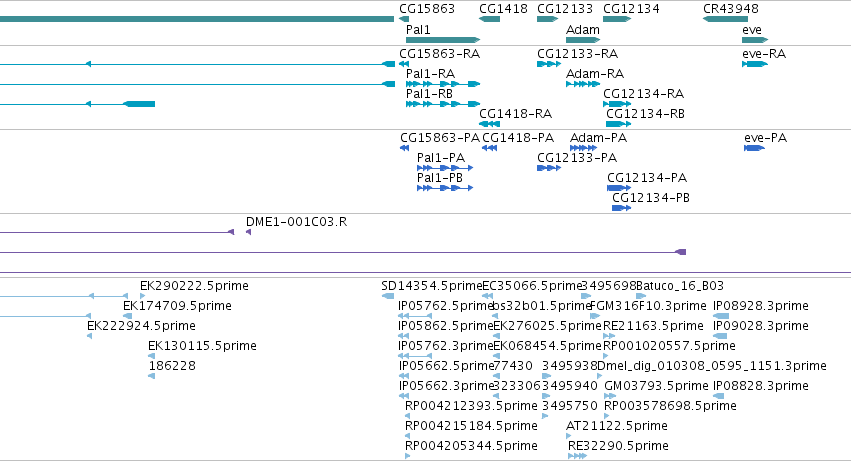Screen dimensions: 851x461
Task: Click EST EK290222.5prime
Action: click(194, 286)
